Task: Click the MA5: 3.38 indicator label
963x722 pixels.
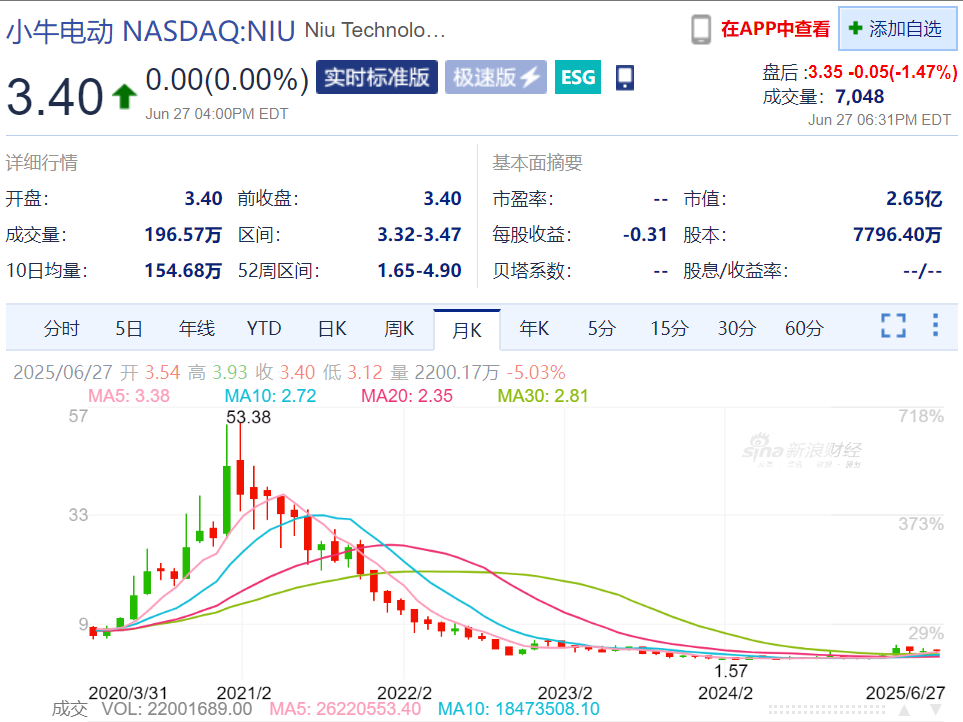Action: coord(129,395)
